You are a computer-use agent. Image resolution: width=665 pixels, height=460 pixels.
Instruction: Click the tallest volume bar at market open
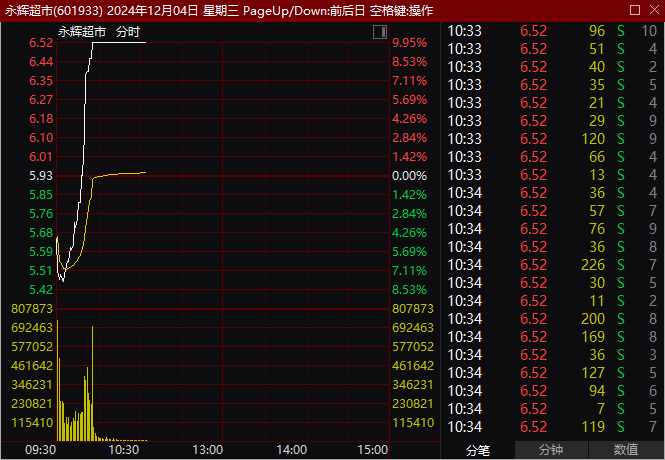(57, 380)
